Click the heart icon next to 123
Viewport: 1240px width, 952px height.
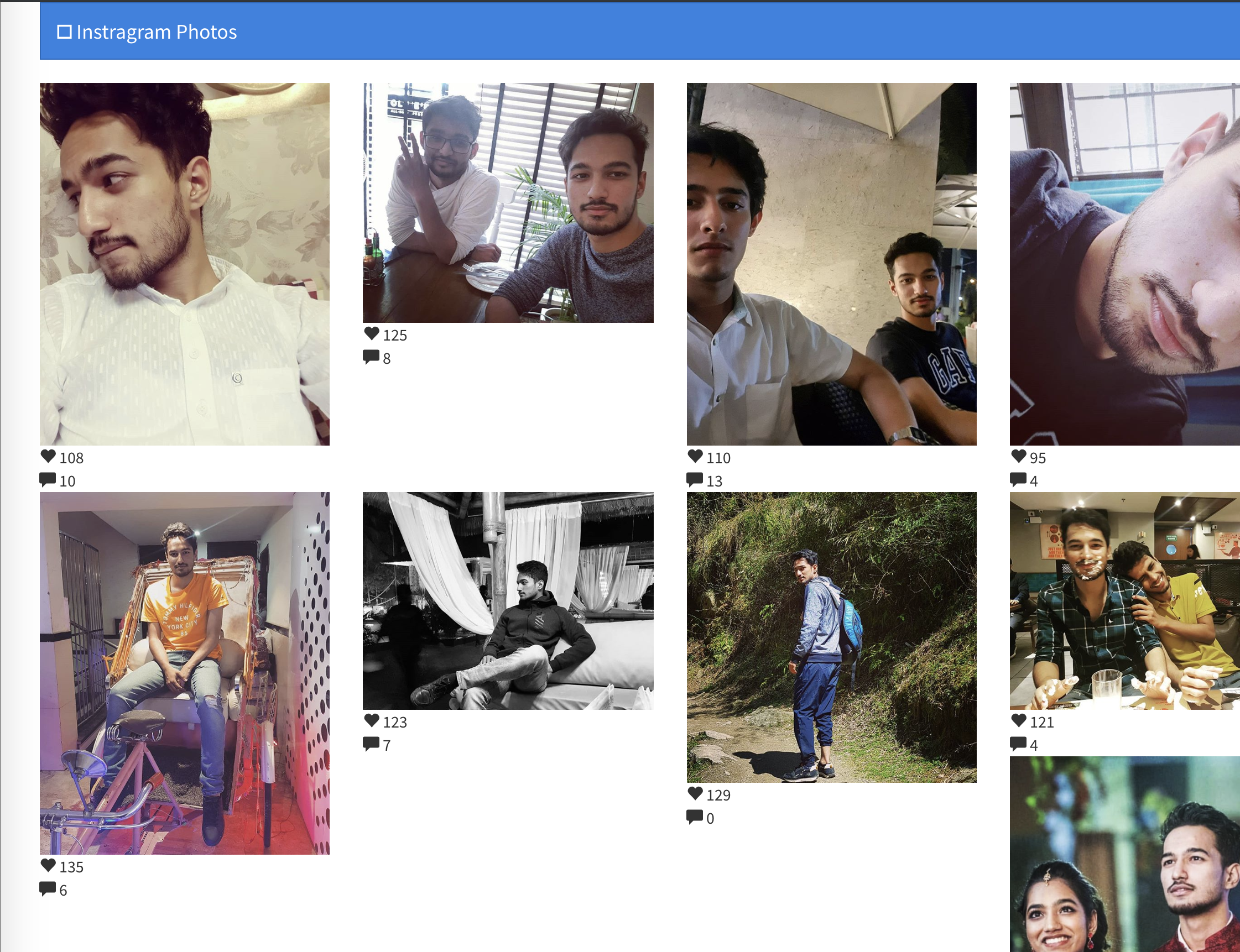[371, 720]
